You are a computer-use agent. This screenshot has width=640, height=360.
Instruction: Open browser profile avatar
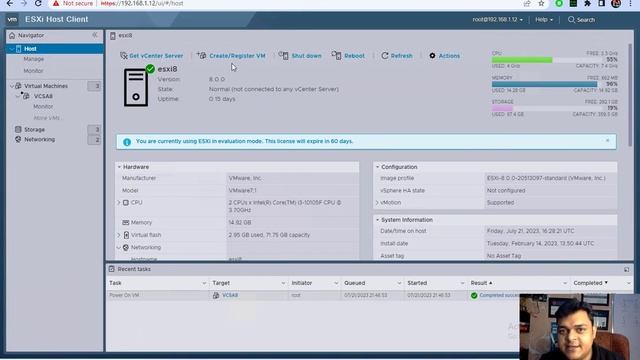click(616, 4)
